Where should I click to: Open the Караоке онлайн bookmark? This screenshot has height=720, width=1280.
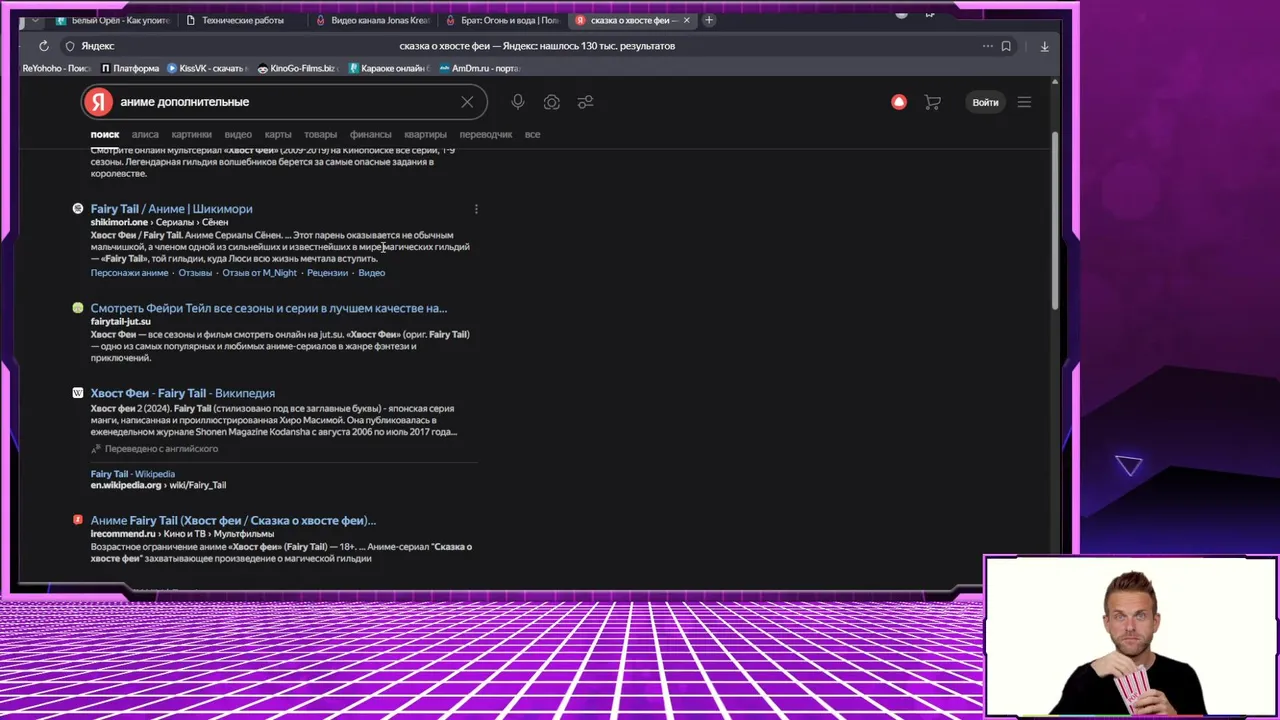click(389, 69)
